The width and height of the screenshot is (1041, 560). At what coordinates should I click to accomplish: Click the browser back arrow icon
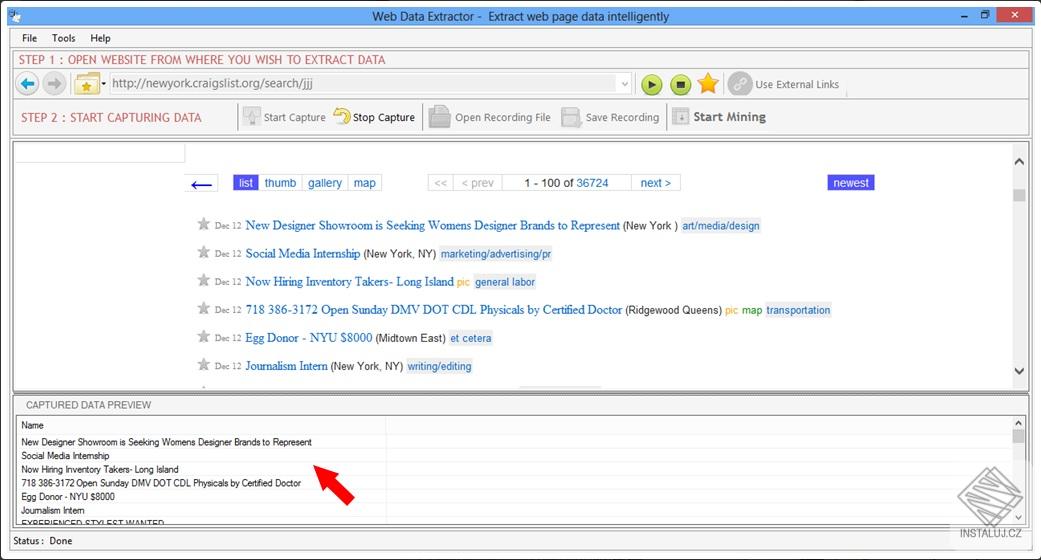pyautogui.click(x=27, y=84)
